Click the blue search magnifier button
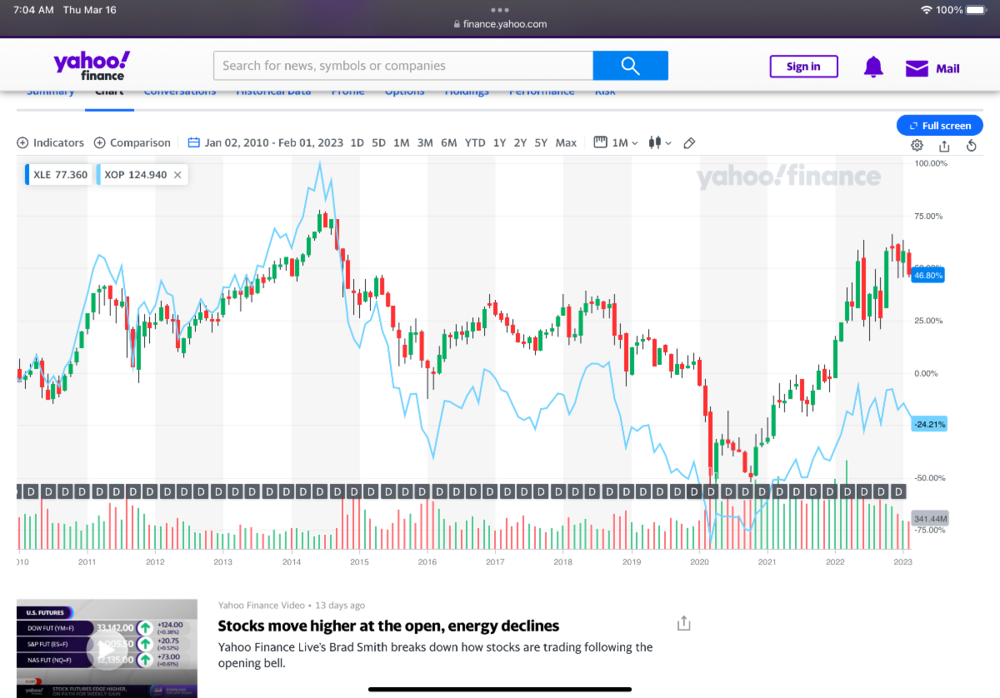1000x698 pixels. coord(630,66)
